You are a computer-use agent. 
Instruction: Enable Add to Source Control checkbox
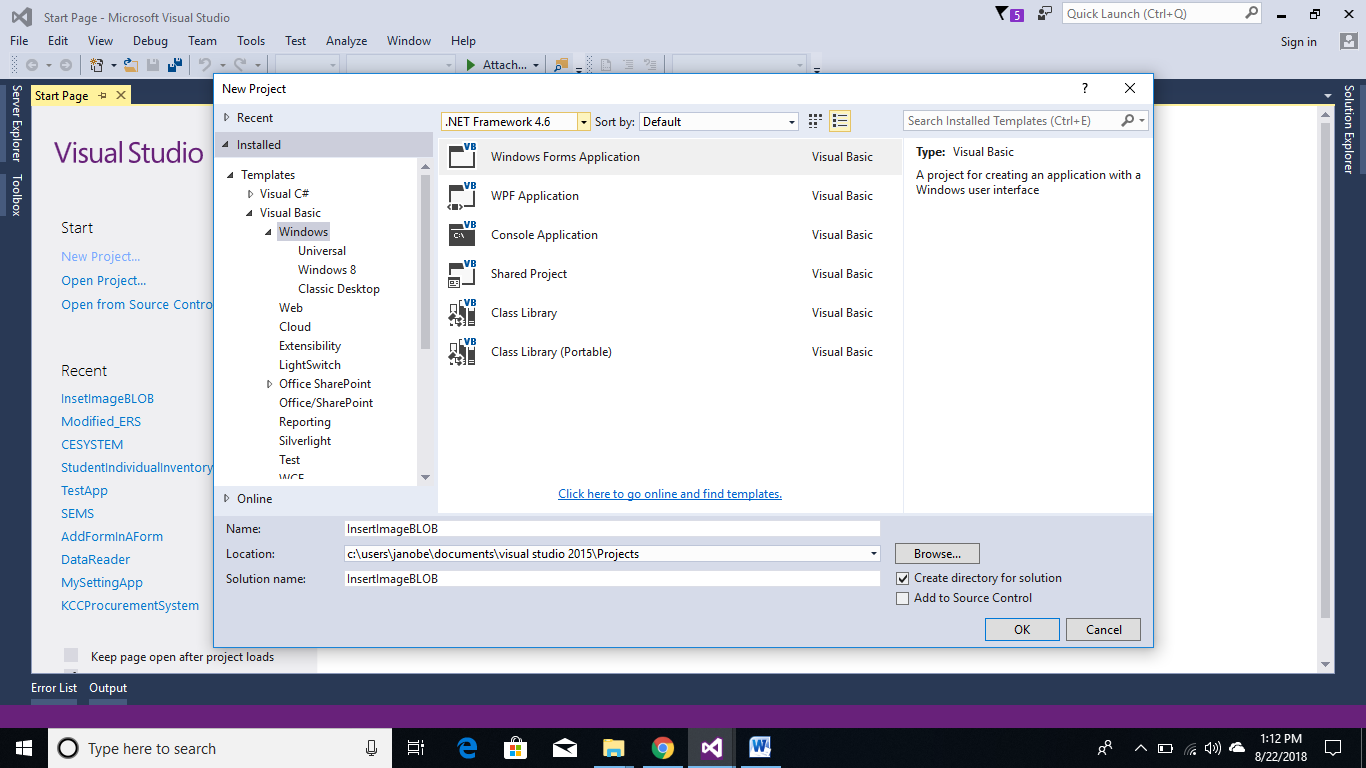pyautogui.click(x=903, y=598)
